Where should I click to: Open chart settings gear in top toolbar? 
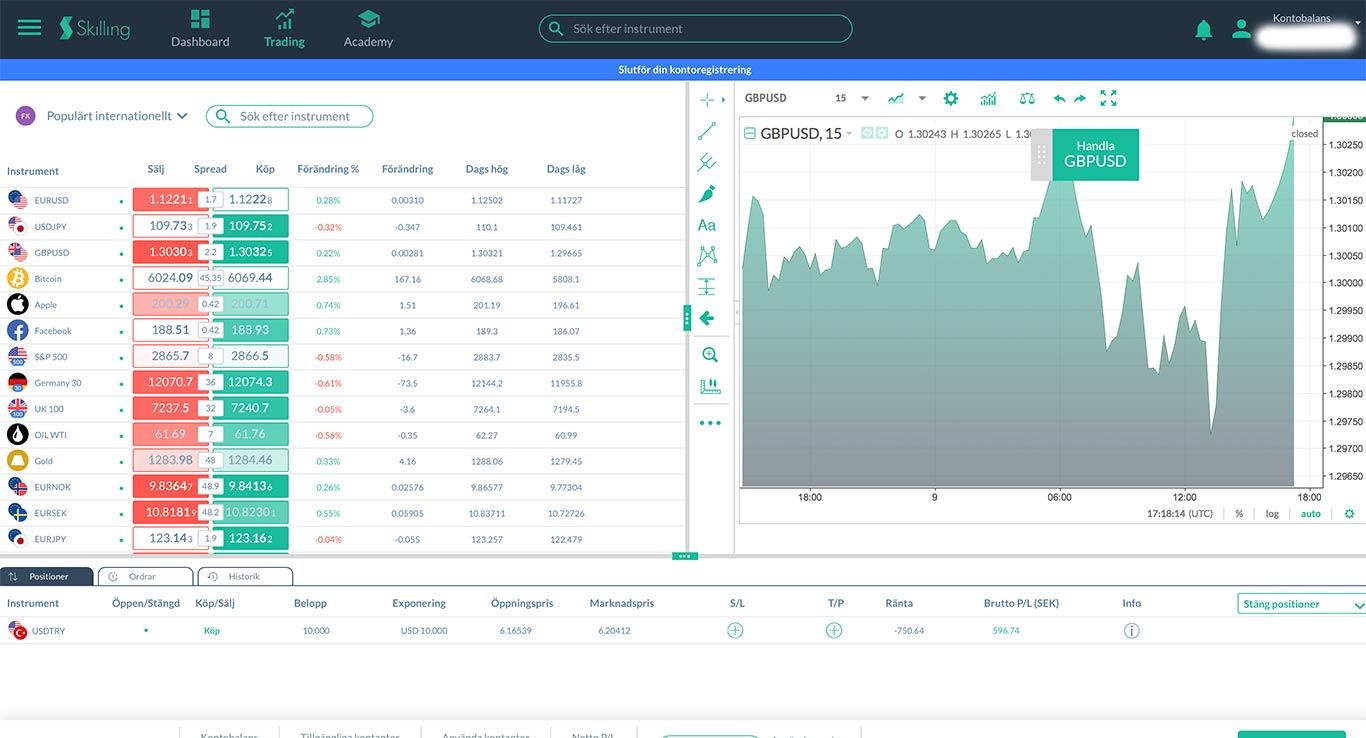951,98
